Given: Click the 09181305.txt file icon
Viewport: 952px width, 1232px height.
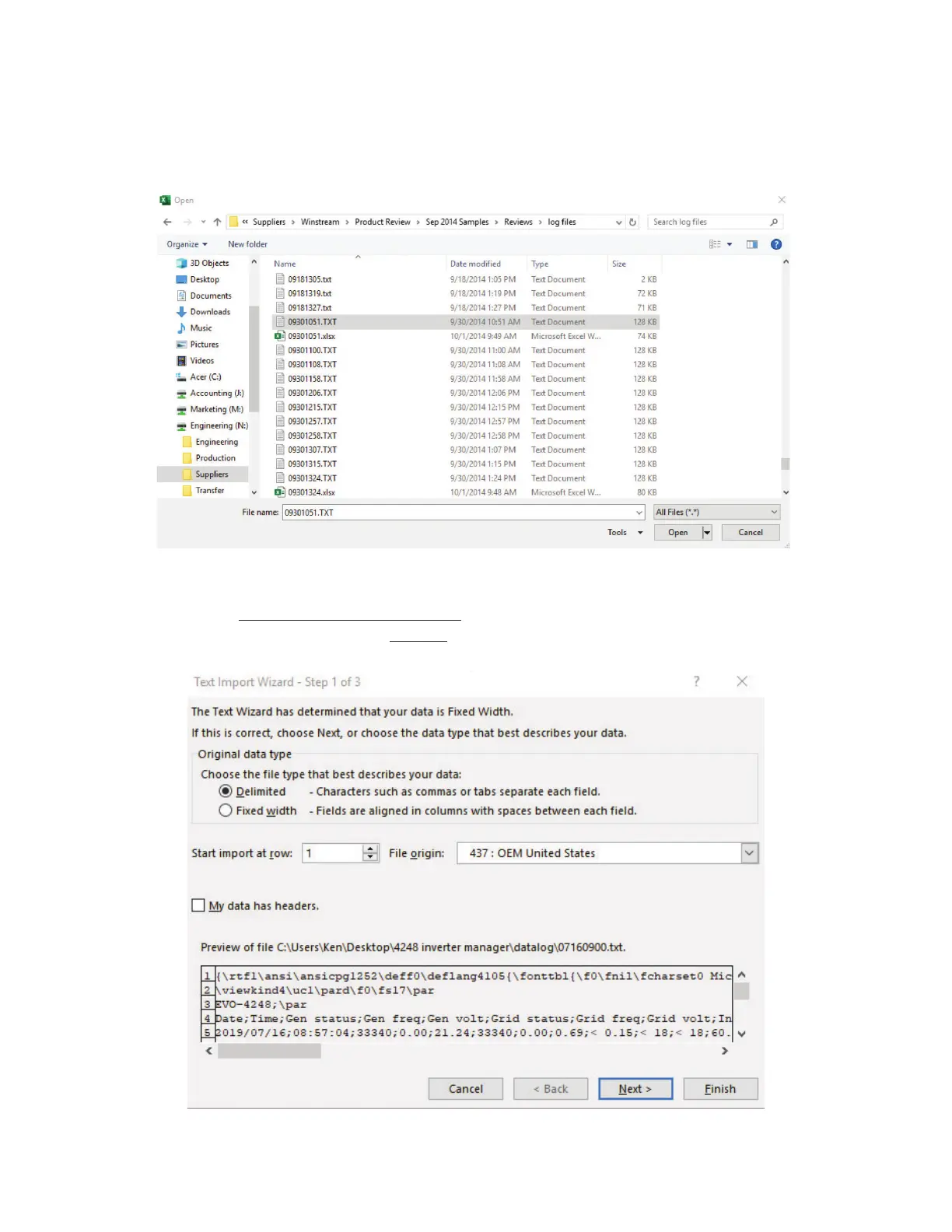Looking at the screenshot, I should pyautogui.click(x=280, y=279).
